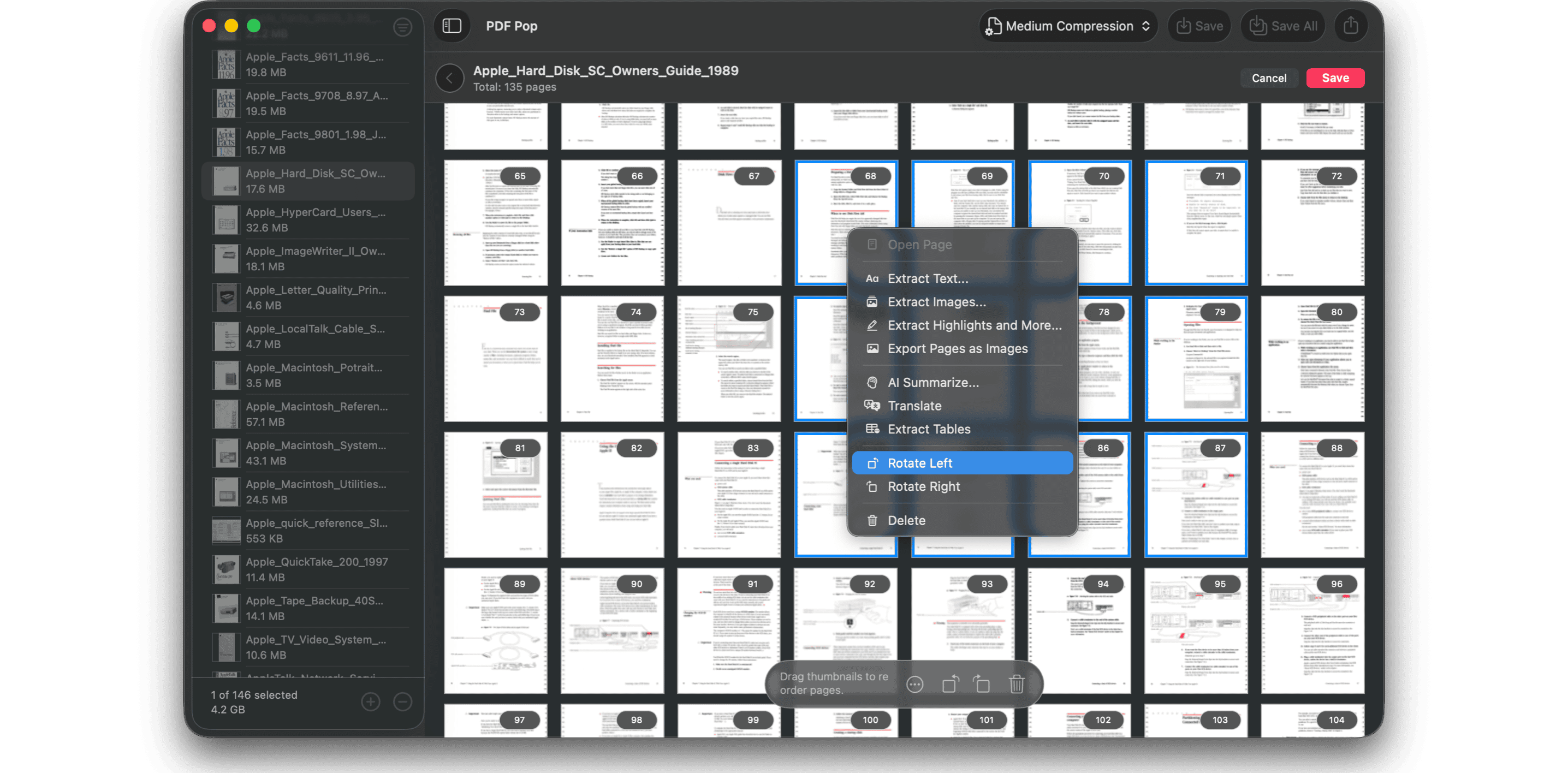The width and height of the screenshot is (1568, 773).
Task: Click the back chevron beside the document title
Action: coord(449,79)
